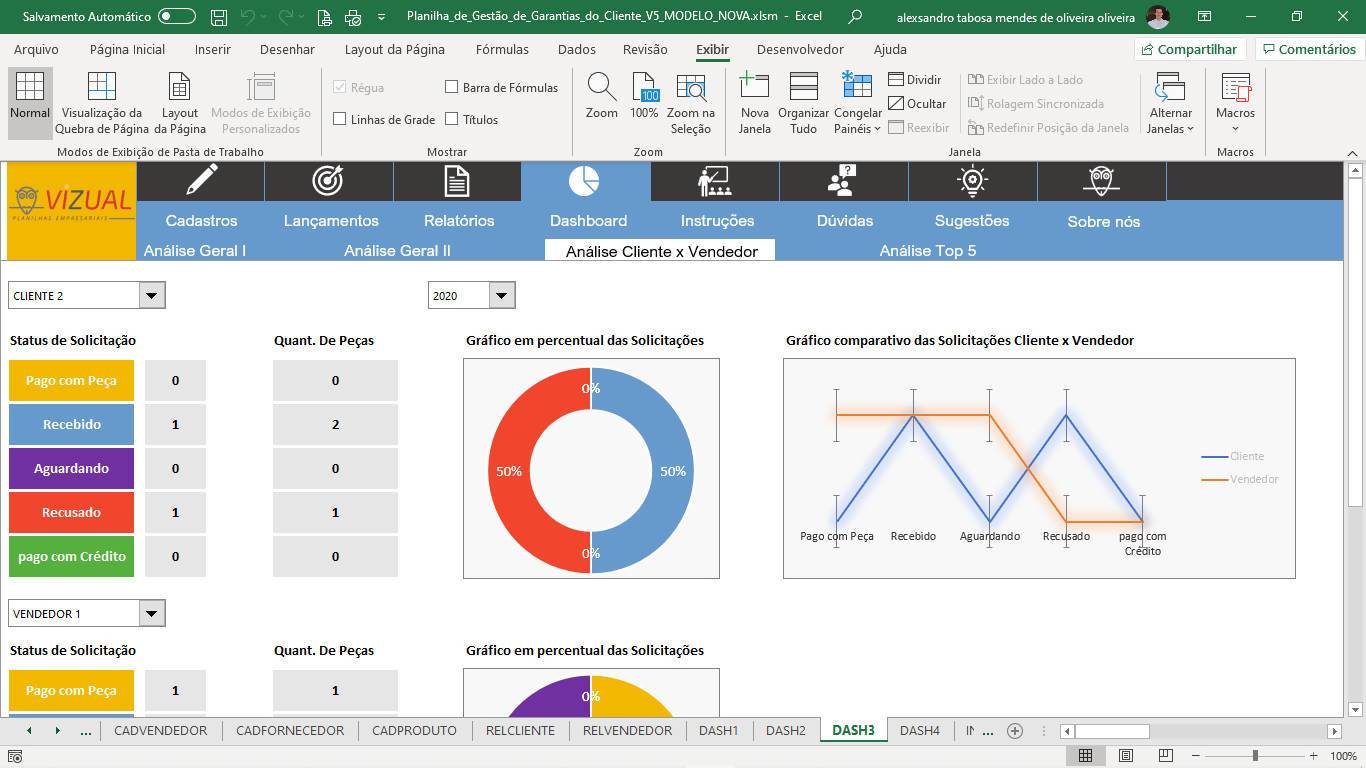Open the CLIENTE 2 dropdown
Viewport: 1366px width, 768px height.
tap(152, 295)
